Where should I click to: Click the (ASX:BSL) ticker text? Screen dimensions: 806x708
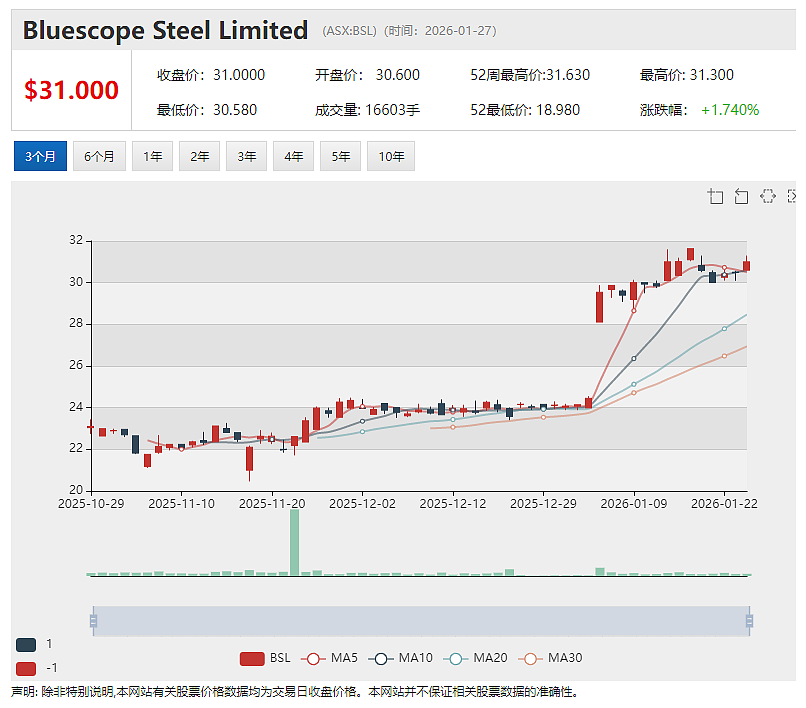point(350,31)
